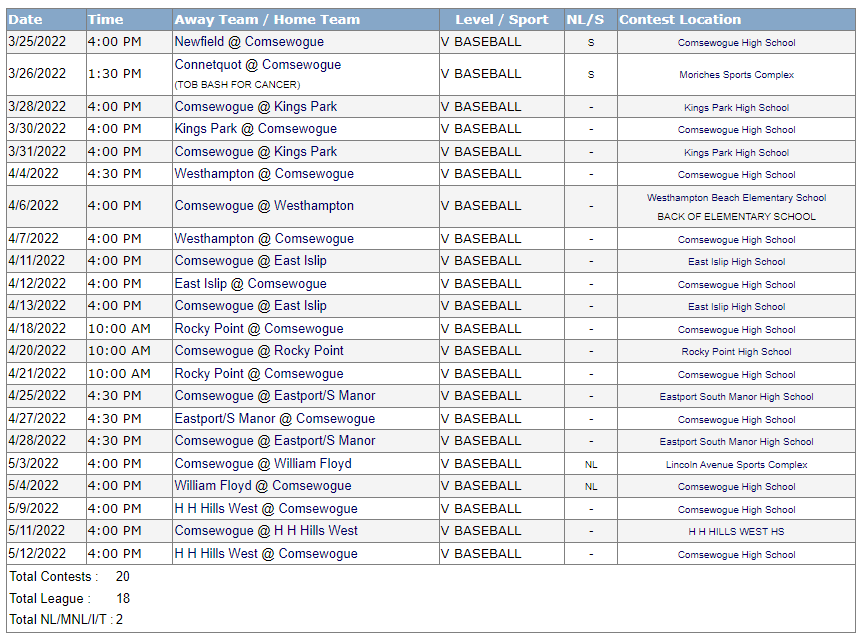The width and height of the screenshot is (862, 641).
Task: Open Comsewogue @ Eastport/S Manor on 4/25/2022
Action: click(x=275, y=396)
